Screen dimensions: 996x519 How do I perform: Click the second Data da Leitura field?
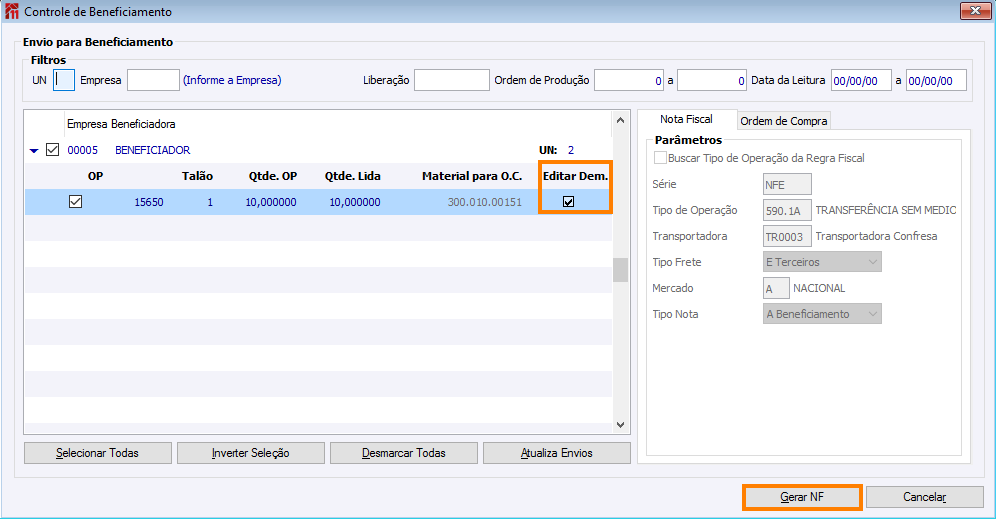click(936, 80)
